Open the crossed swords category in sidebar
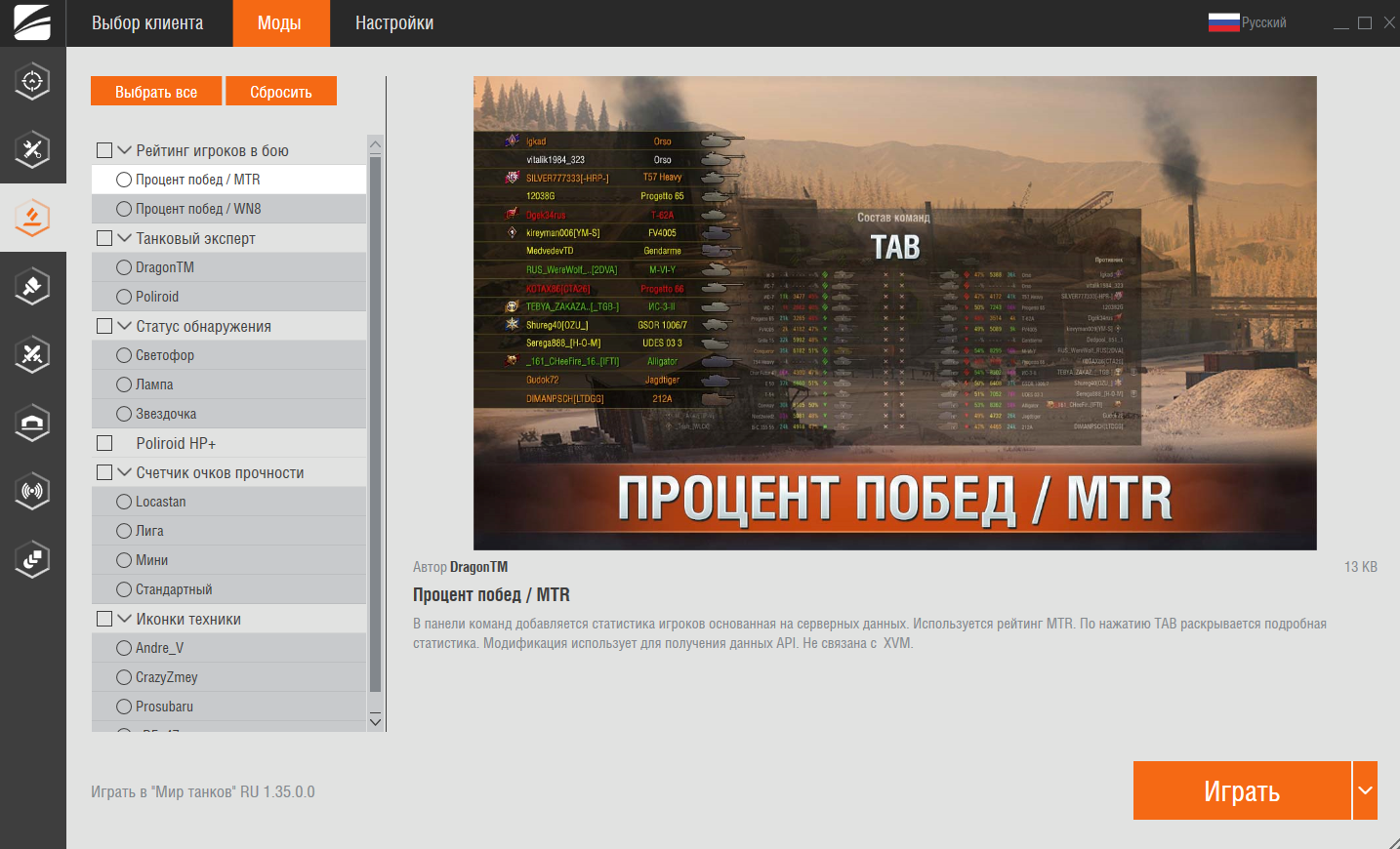The width and height of the screenshot is (1400, 849). point(32,354)
